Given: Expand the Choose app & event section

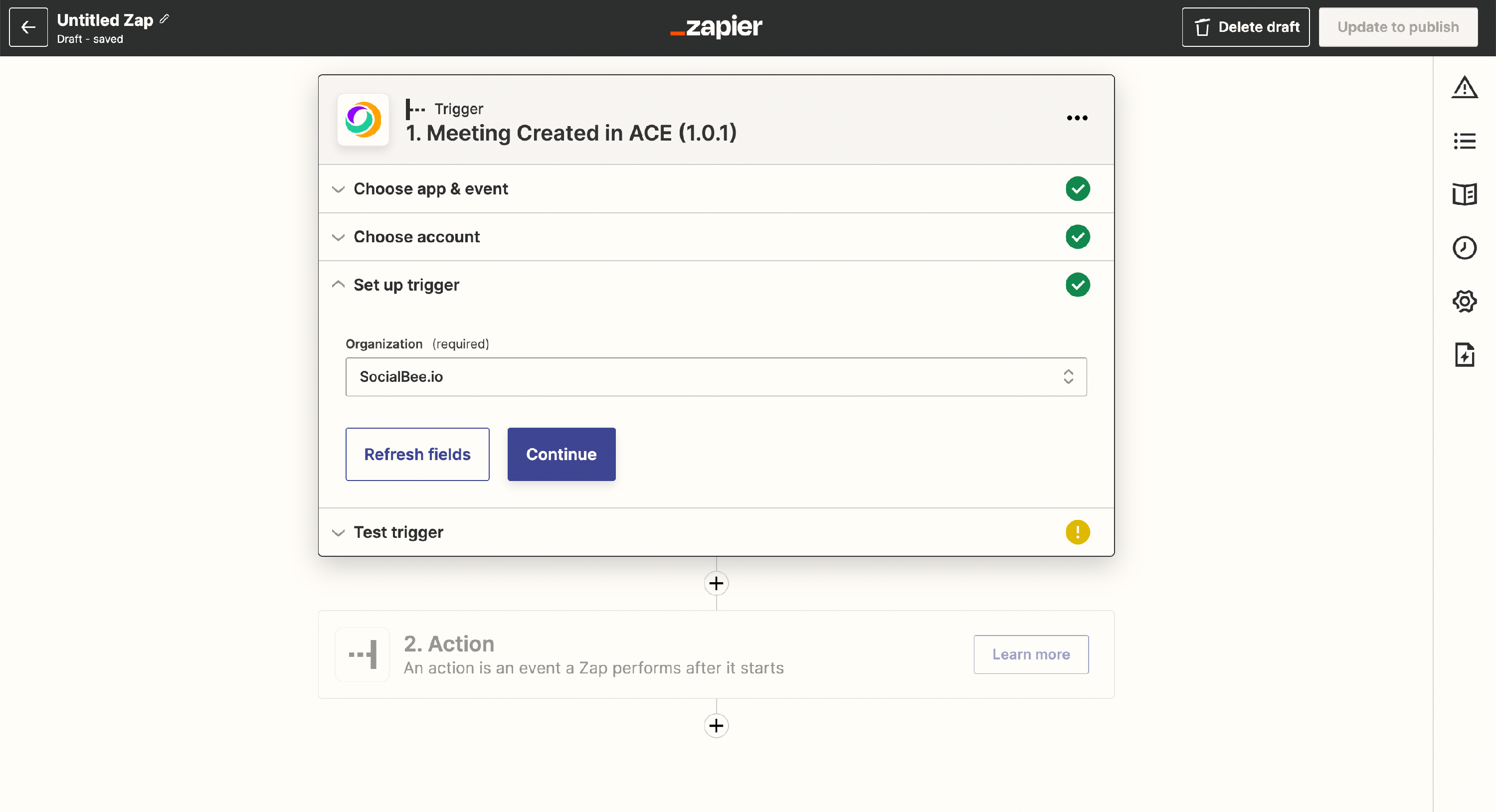Looking at the screenshot, I should [430, 188].
